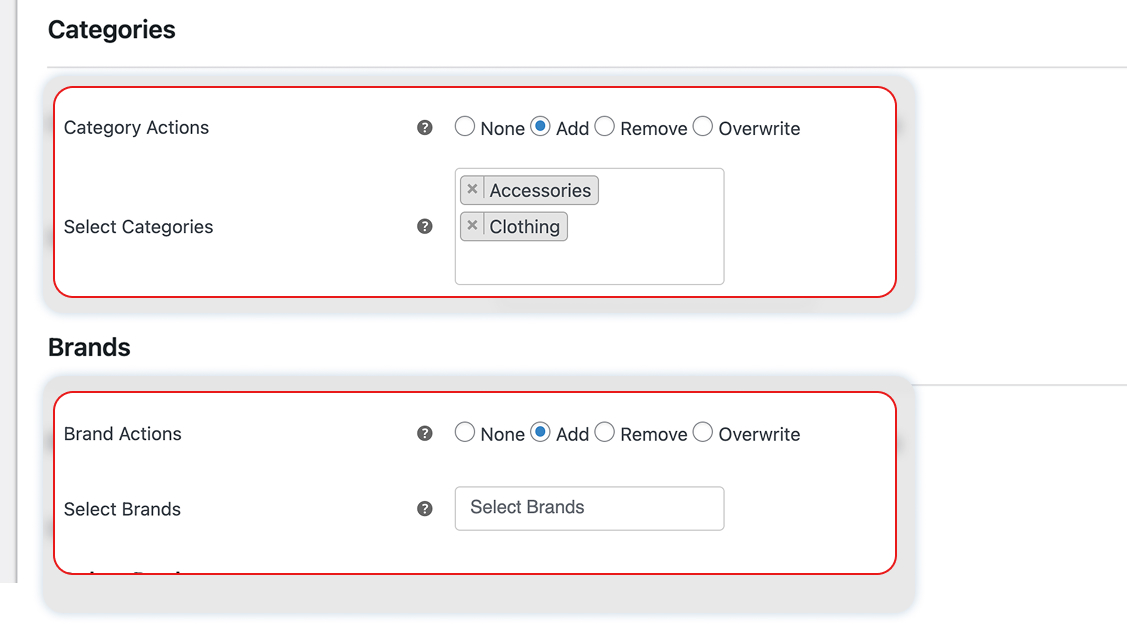Click the Clothing tag label

pyautogui.click(x=525, y=226)
